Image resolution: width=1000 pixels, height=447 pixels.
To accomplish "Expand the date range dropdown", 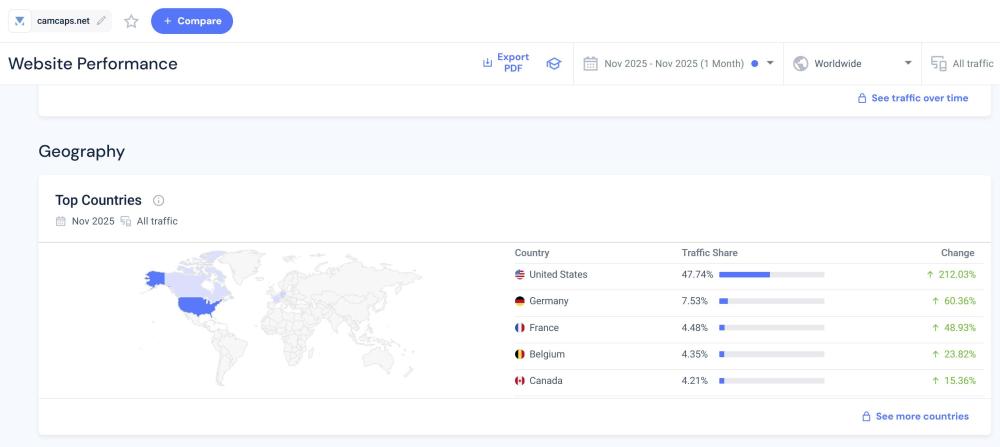I will 770,64.
